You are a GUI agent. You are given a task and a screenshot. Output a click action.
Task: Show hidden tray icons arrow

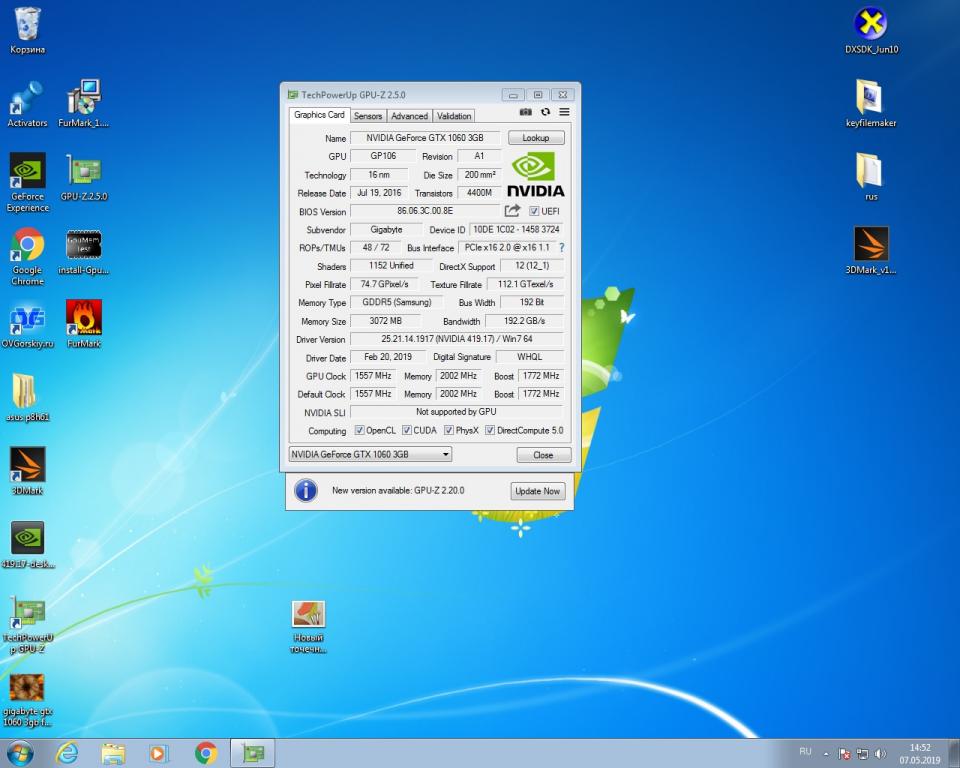tap(826, 754)
